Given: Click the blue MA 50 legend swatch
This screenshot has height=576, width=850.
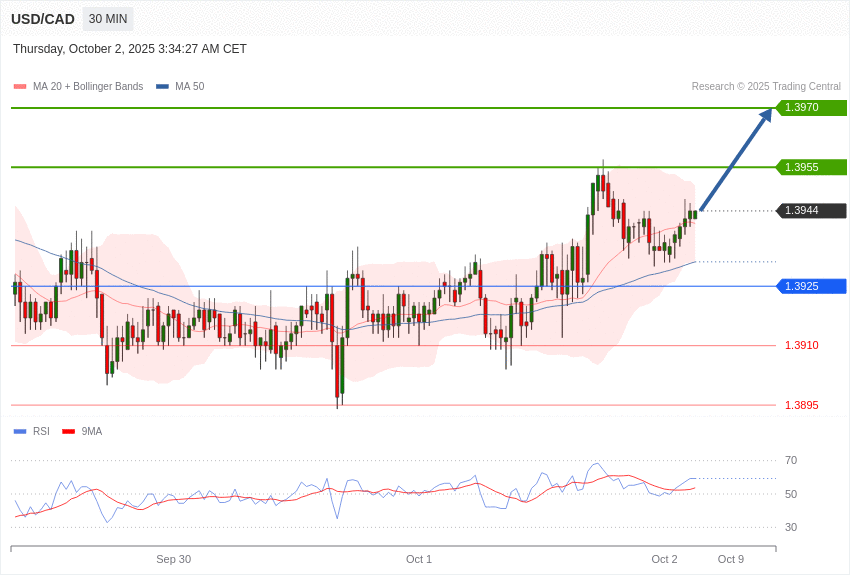Looking at the screenshot, I should click(x=162, y=87).
